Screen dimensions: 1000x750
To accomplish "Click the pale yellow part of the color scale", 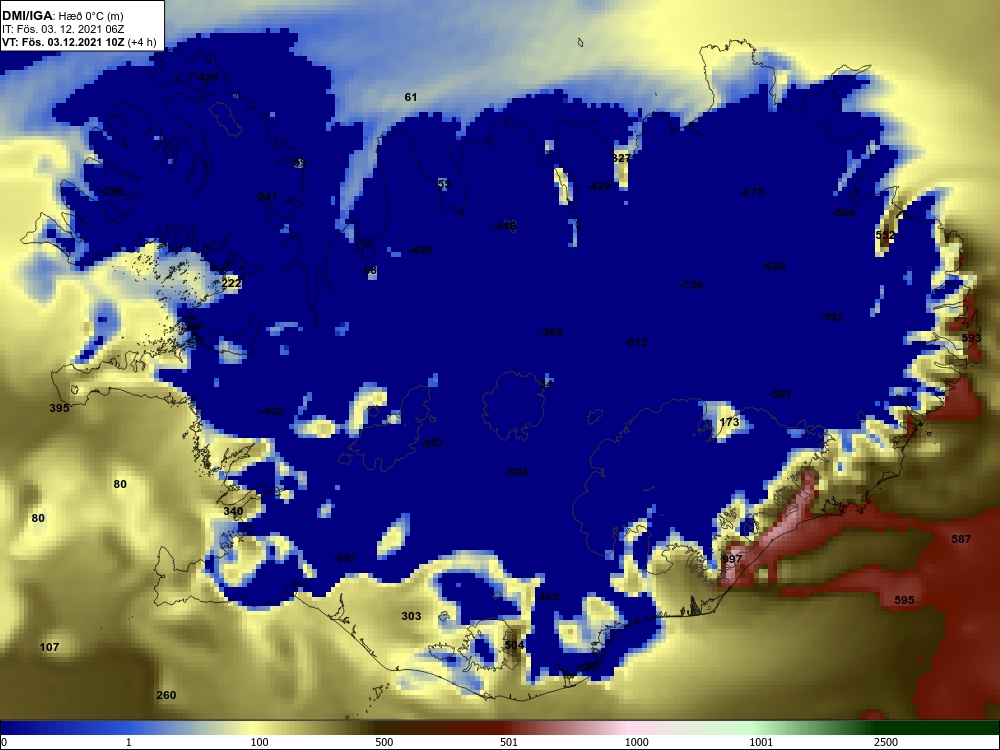I will pos(255,728).
